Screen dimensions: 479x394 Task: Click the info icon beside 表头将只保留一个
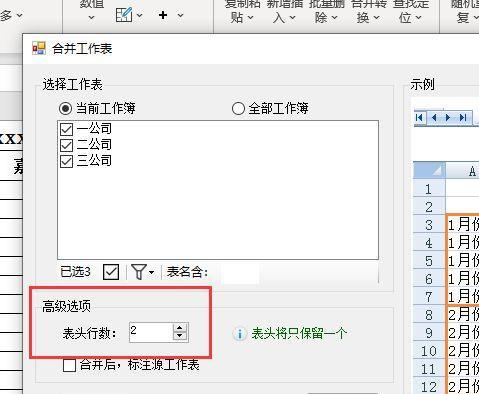tap(239, 334)
